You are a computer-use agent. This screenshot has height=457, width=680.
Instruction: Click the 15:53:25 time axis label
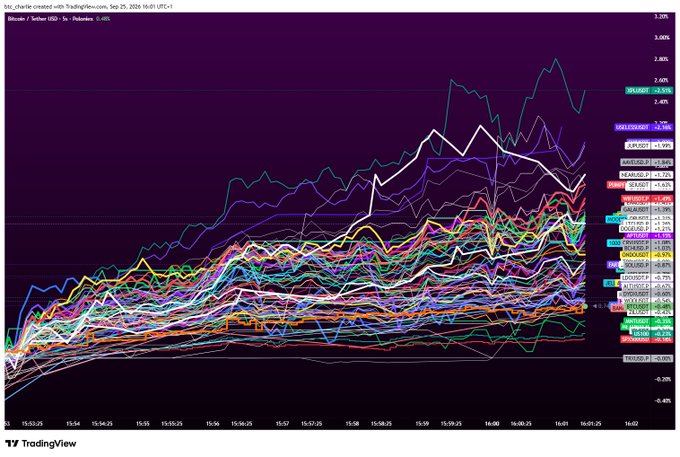point(33,424)
